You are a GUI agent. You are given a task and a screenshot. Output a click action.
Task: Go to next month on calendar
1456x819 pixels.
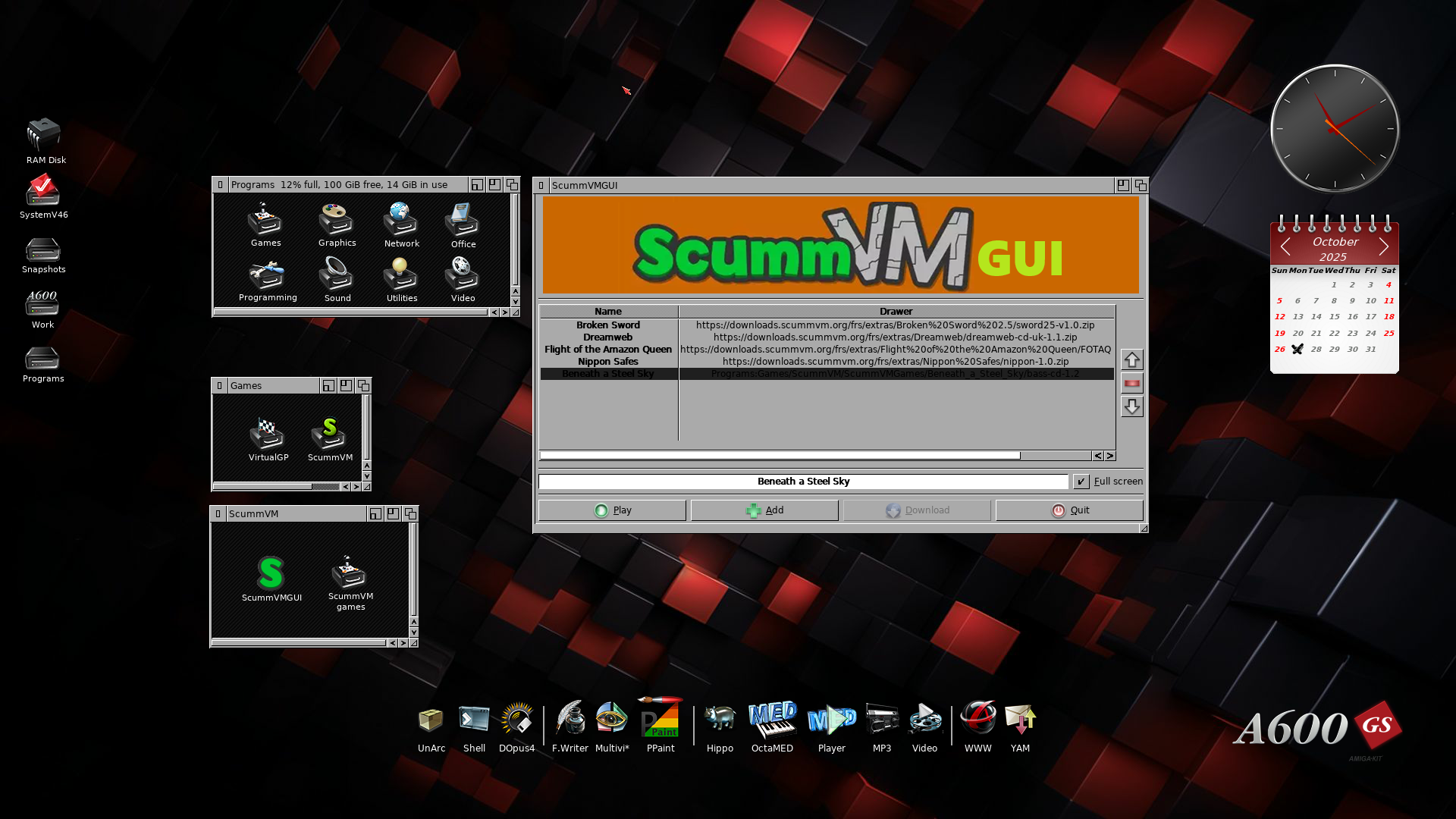point(1384,246)
